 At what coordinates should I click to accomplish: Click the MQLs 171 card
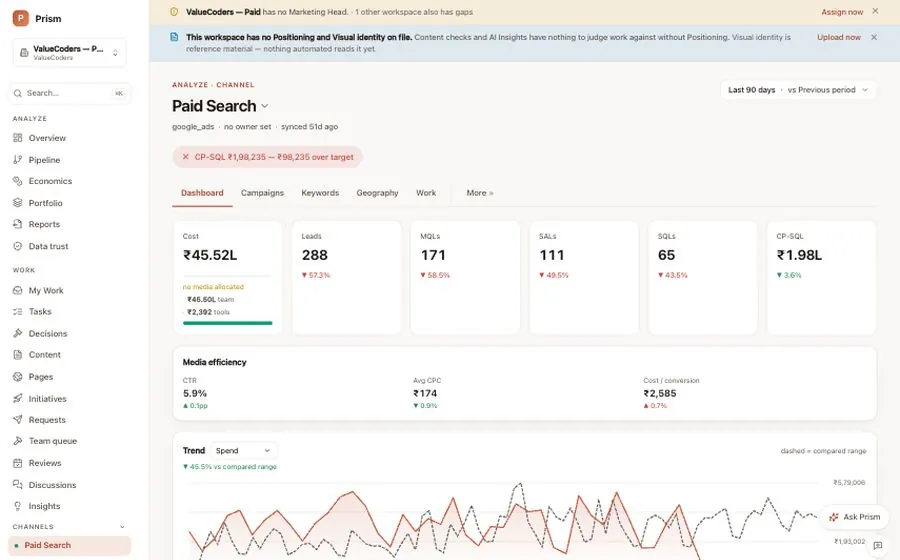(465, 277)
